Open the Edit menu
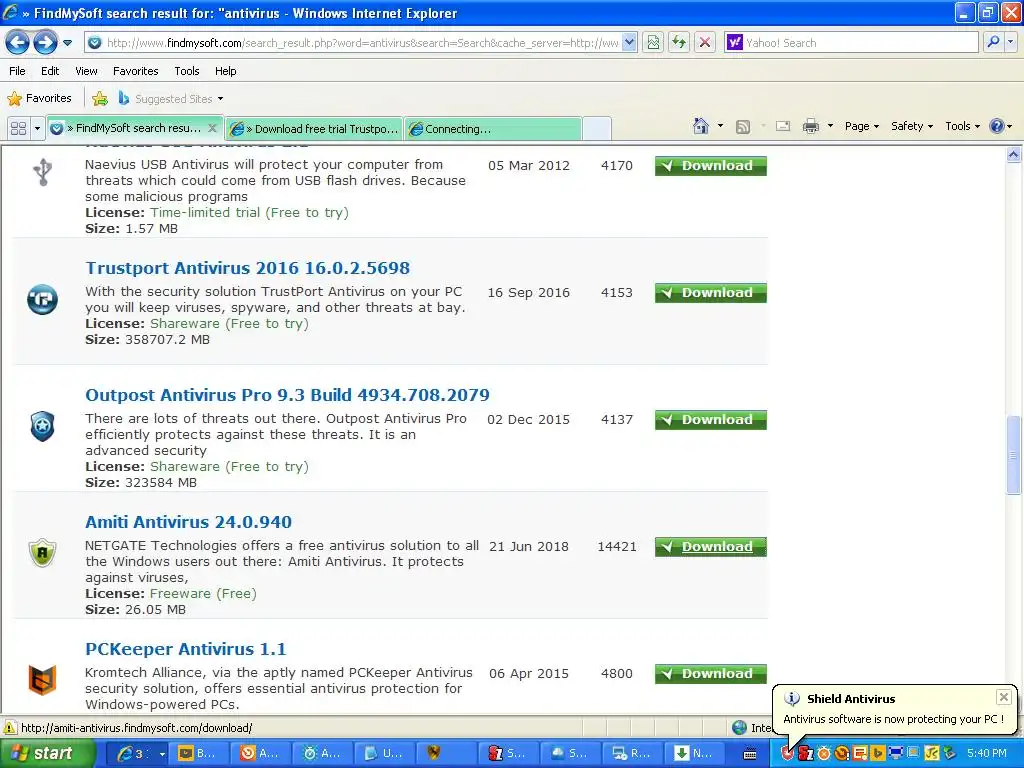The image size is (1024, 768). [50, 71]
